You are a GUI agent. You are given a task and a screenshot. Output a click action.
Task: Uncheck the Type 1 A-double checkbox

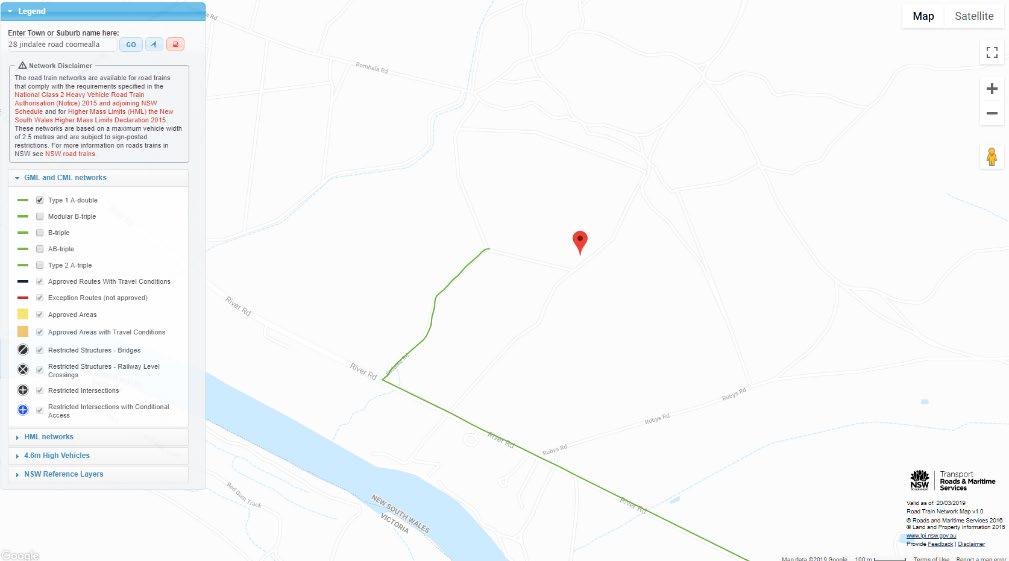click(x=40, y=200)
